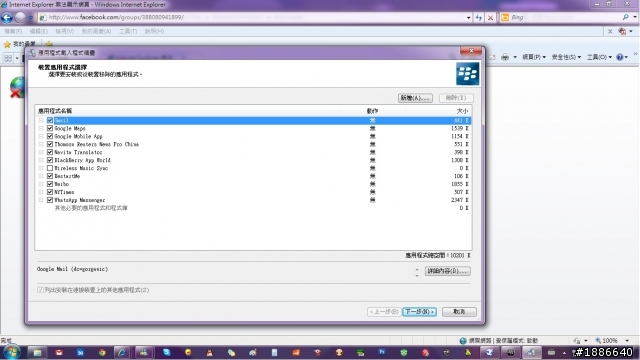Click Internet Explorer forward arrow button
Image resolution: width=640 pixels, height=360 pixels.
(x=20, y=18)
